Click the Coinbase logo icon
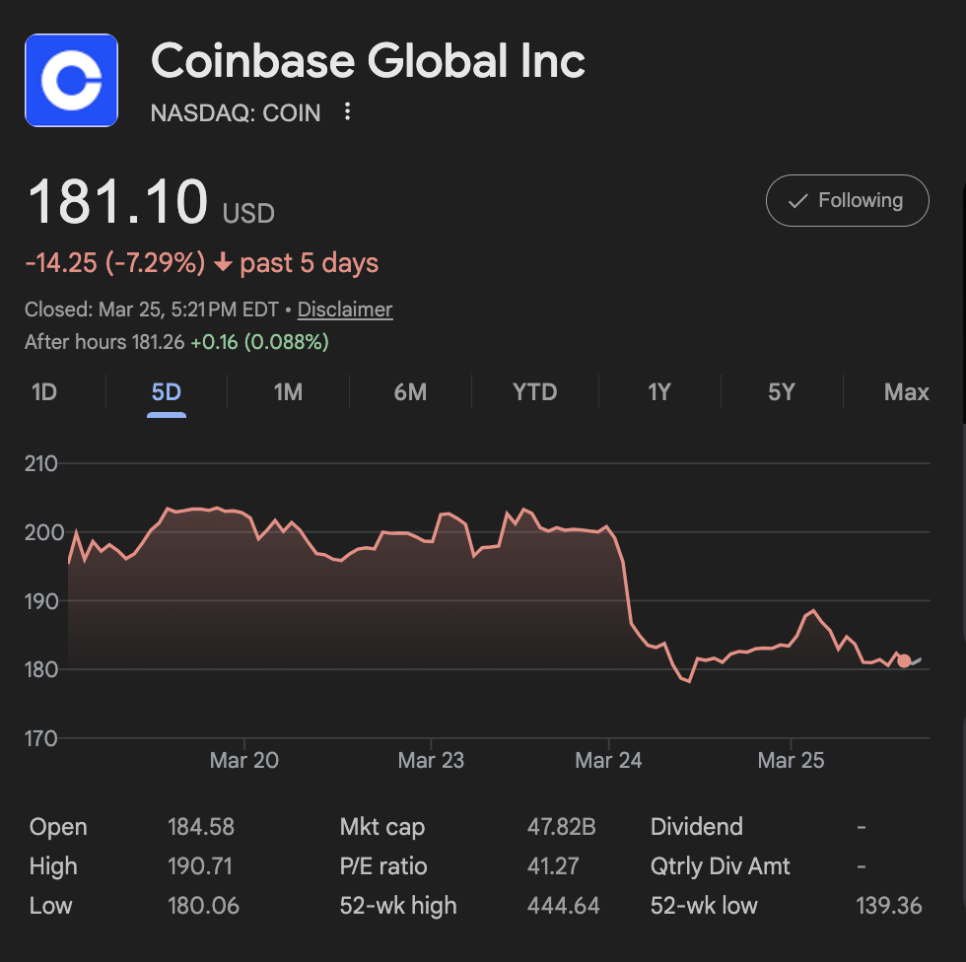The width and height of the screenshot is (966, 962). tap(71, 80)
